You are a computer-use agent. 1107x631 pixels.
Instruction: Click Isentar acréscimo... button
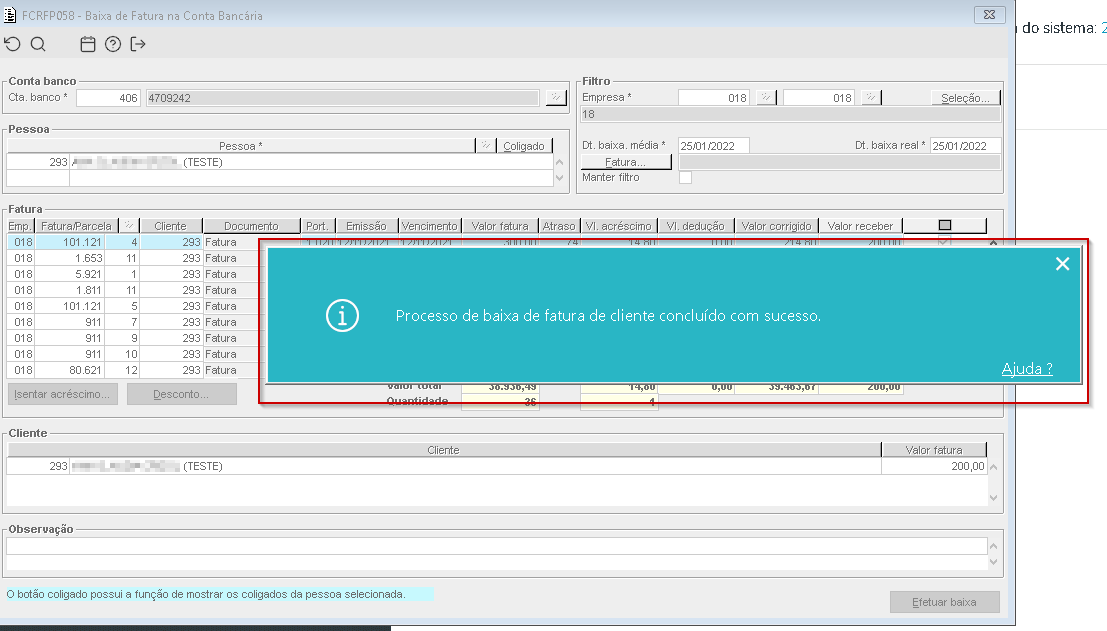pos(62,394)
